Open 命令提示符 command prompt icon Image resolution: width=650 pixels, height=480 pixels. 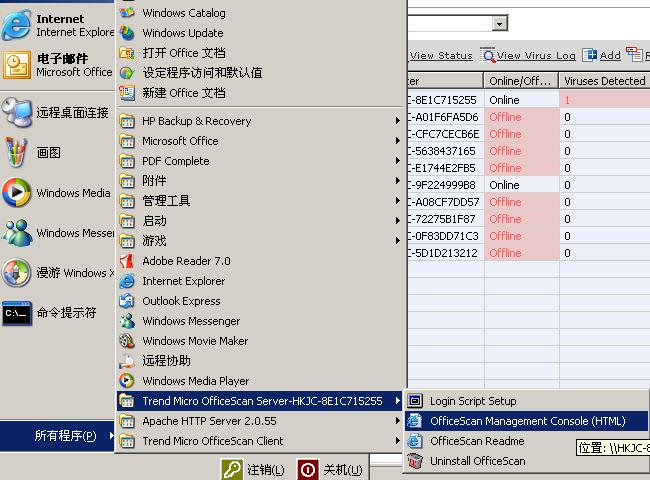pyautogui.click(x=17, y=313)
